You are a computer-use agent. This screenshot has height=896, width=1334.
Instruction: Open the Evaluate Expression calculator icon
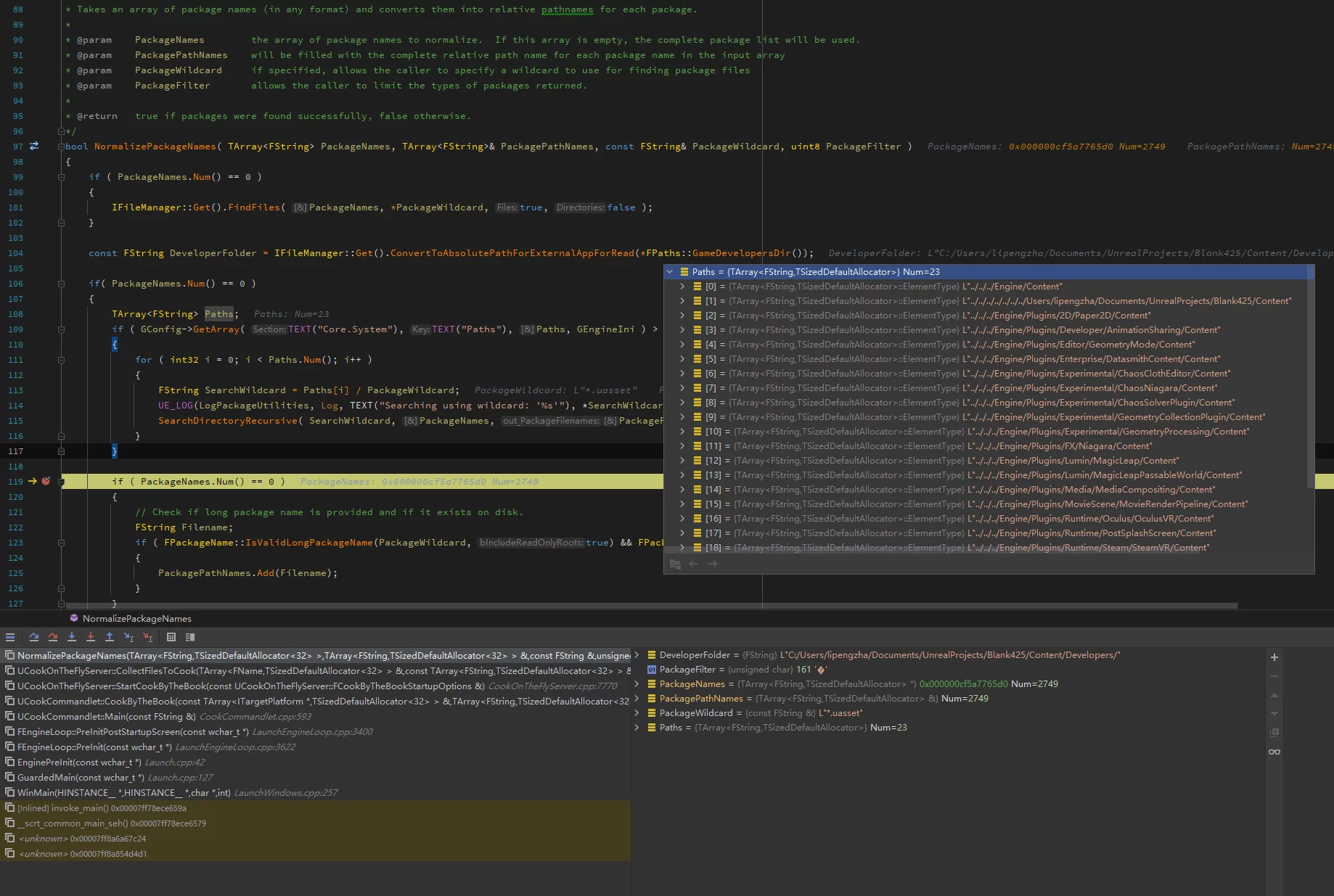[171, 637]
